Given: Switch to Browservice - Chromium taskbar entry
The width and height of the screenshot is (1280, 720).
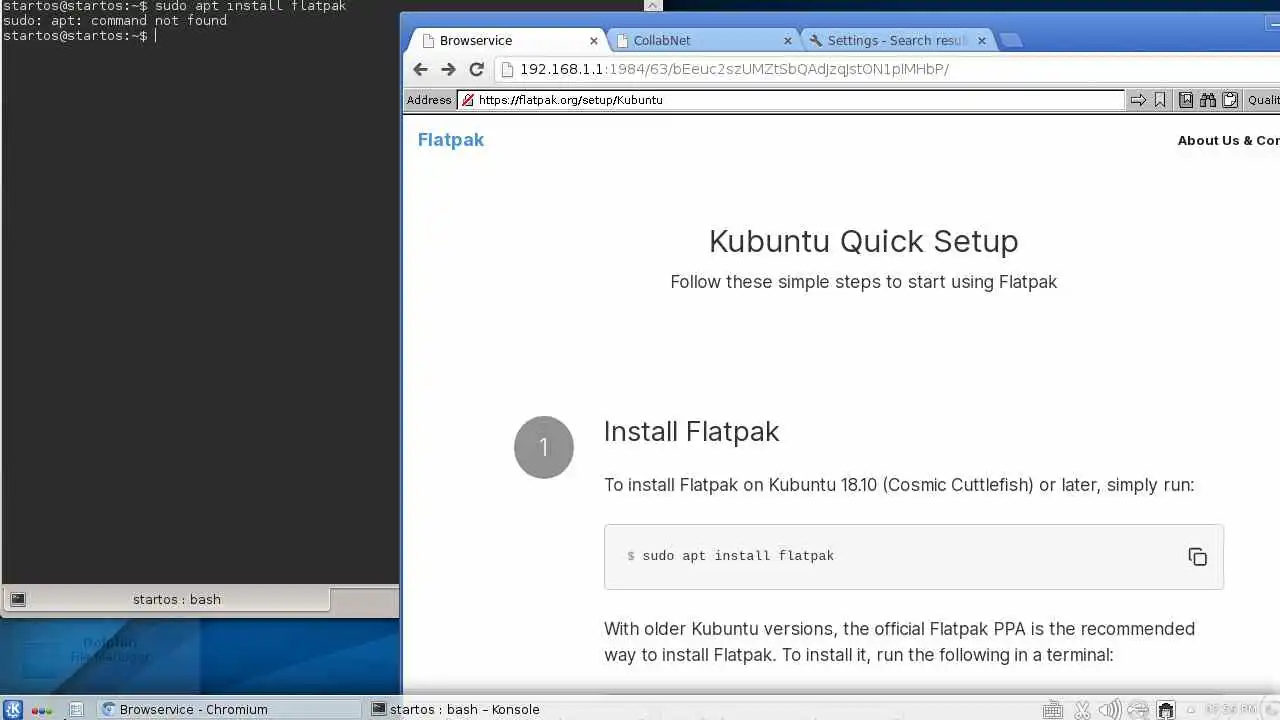Looking at the screenshot, I should coord(228,709).
